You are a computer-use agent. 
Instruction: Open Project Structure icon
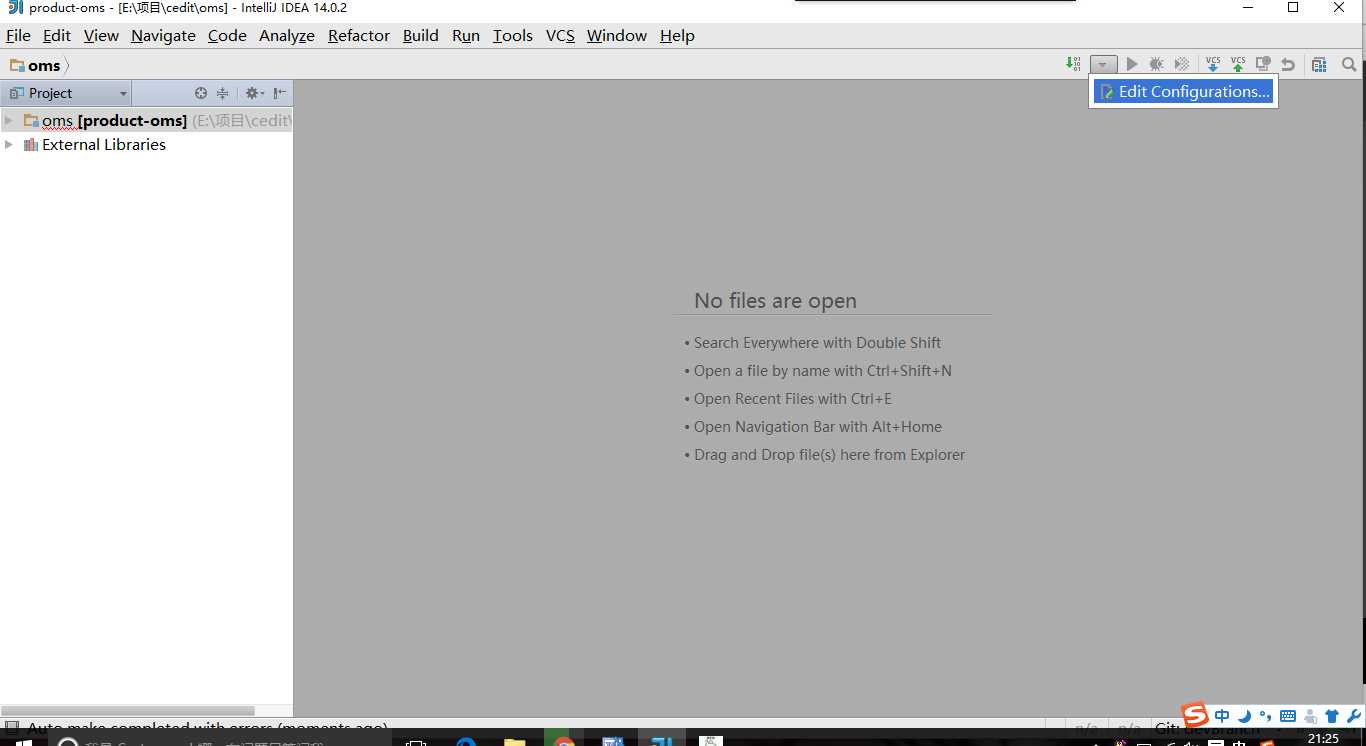pyautogui.click(x=1319, y=64)
